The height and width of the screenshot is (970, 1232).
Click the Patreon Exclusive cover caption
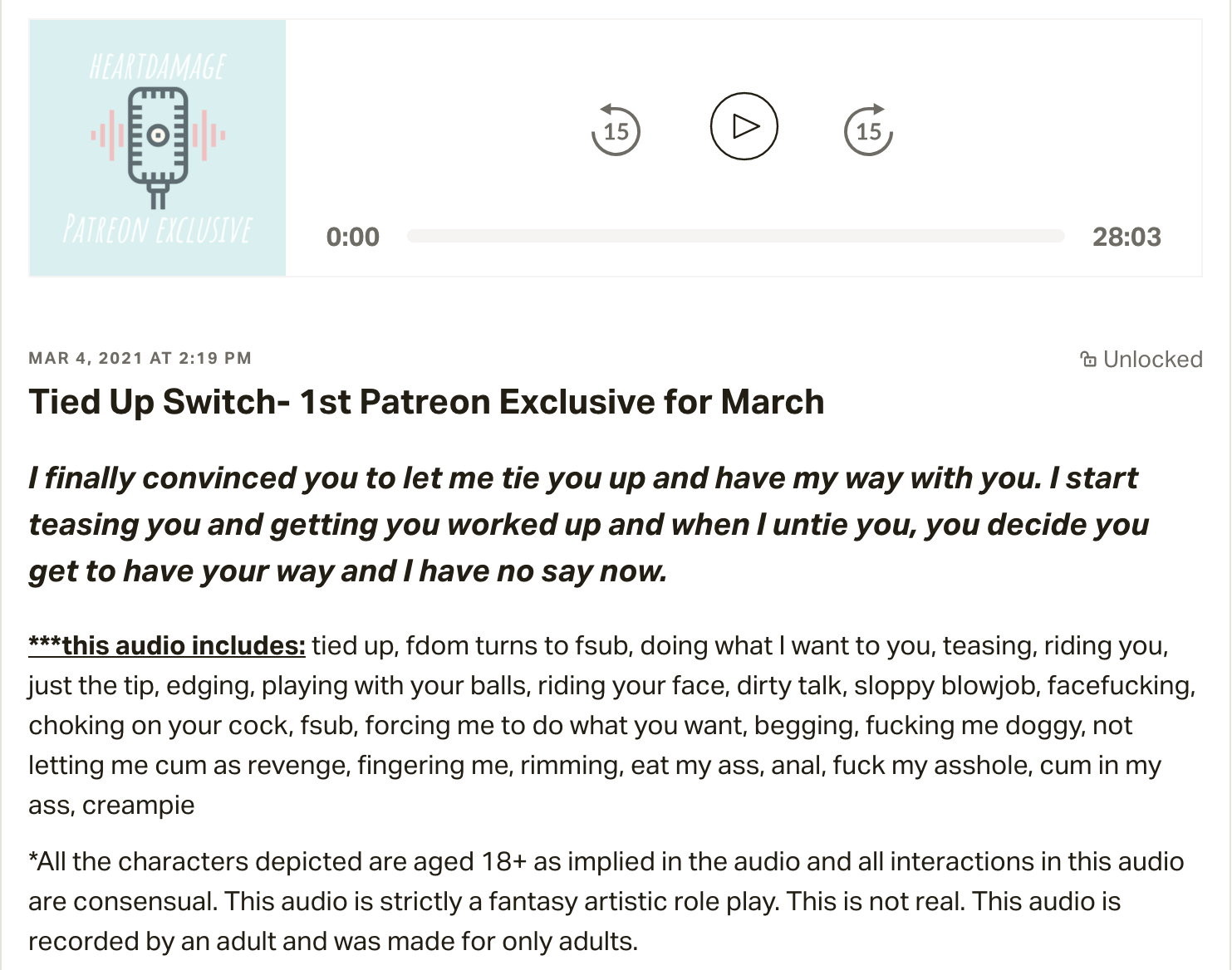point(157,229)
